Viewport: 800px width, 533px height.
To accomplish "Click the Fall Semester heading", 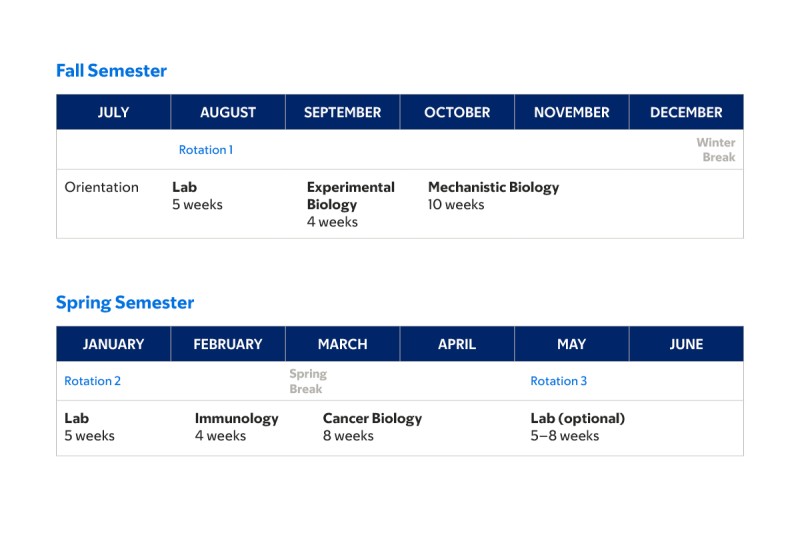I will coord(111,71).
